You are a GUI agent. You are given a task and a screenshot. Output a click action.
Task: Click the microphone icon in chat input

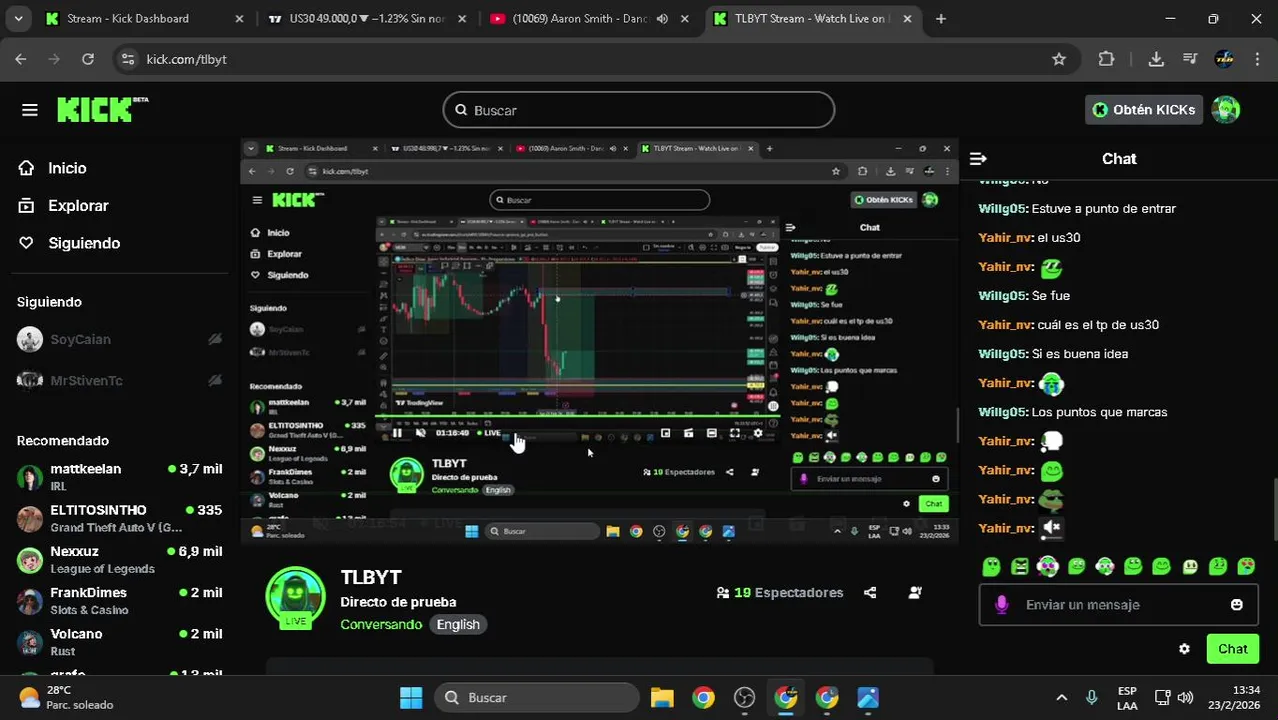point(1001,604)
